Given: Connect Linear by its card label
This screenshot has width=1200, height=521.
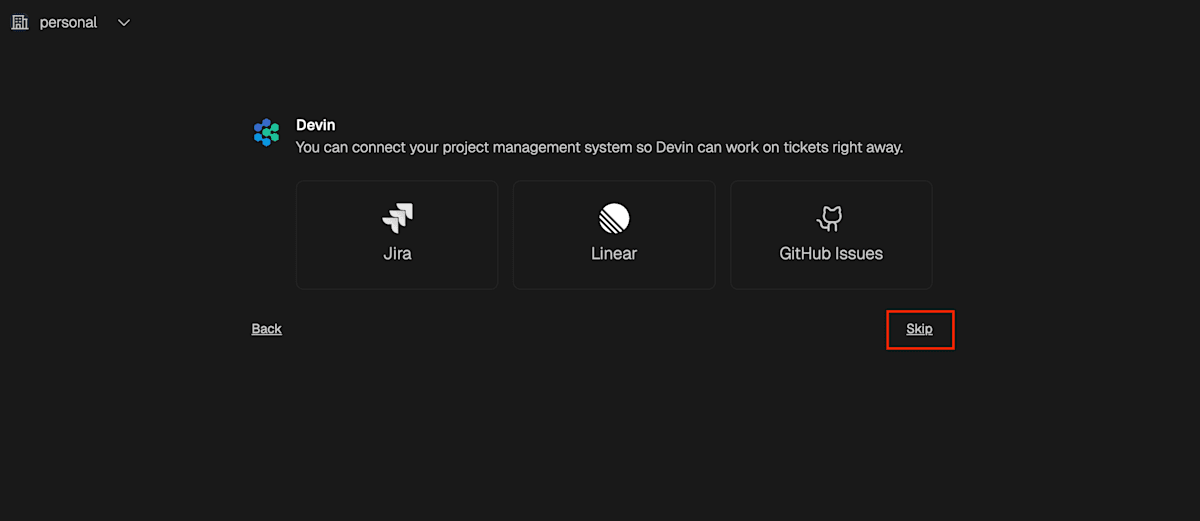Looking at the screenshot, I should [614, 253].
